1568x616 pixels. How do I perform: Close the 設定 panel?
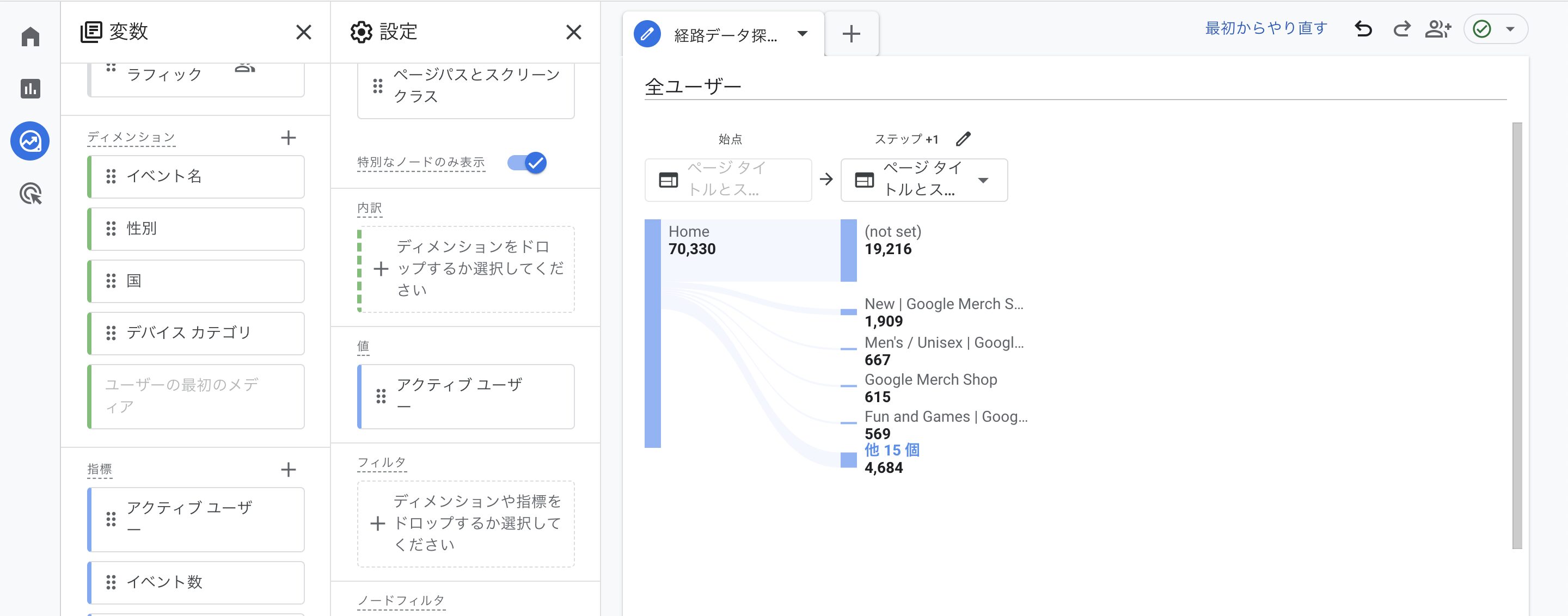coord(573,32)
